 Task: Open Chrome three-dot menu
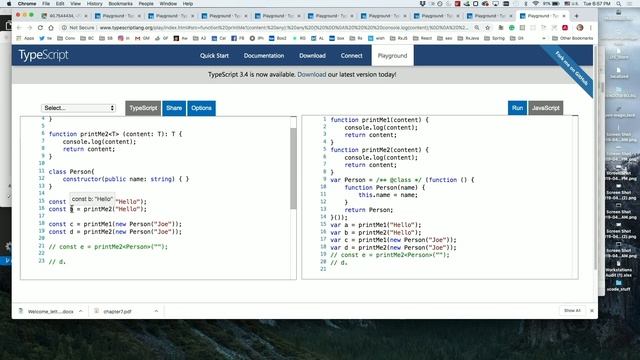click(x=591, y=28)
